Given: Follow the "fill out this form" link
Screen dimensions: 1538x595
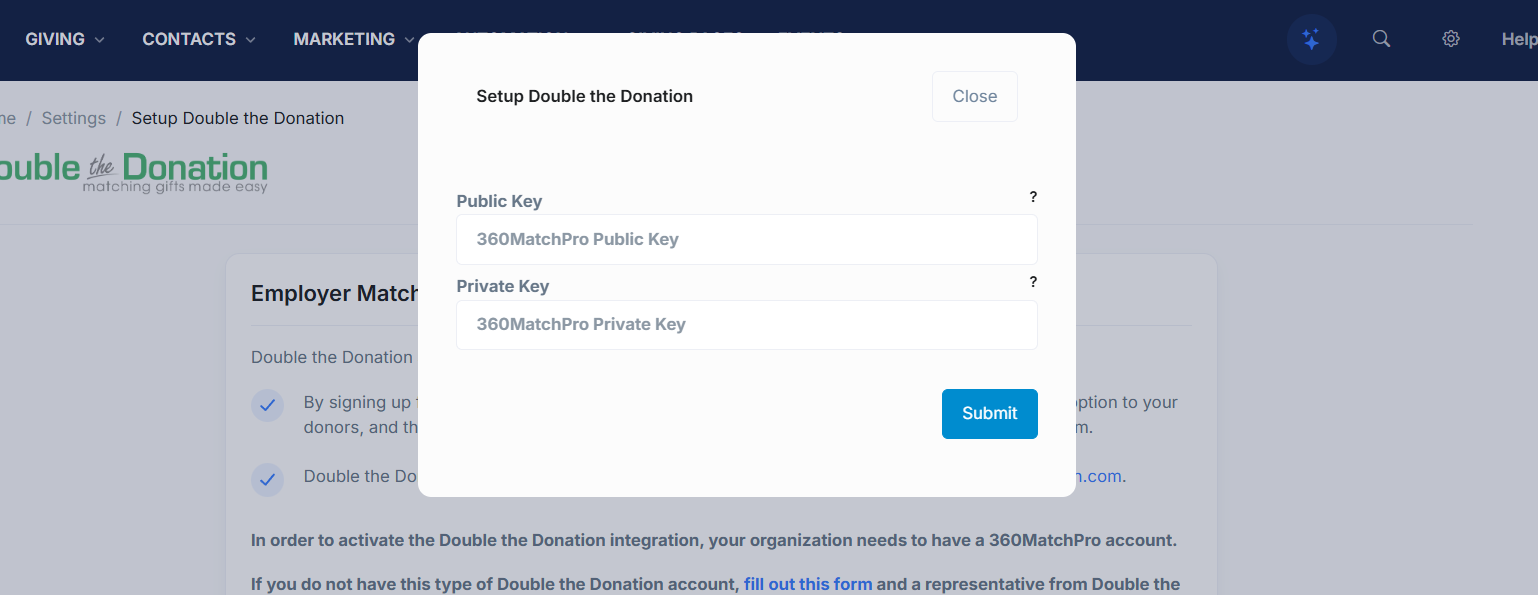Looking at the screenshot, I should 808,584.
